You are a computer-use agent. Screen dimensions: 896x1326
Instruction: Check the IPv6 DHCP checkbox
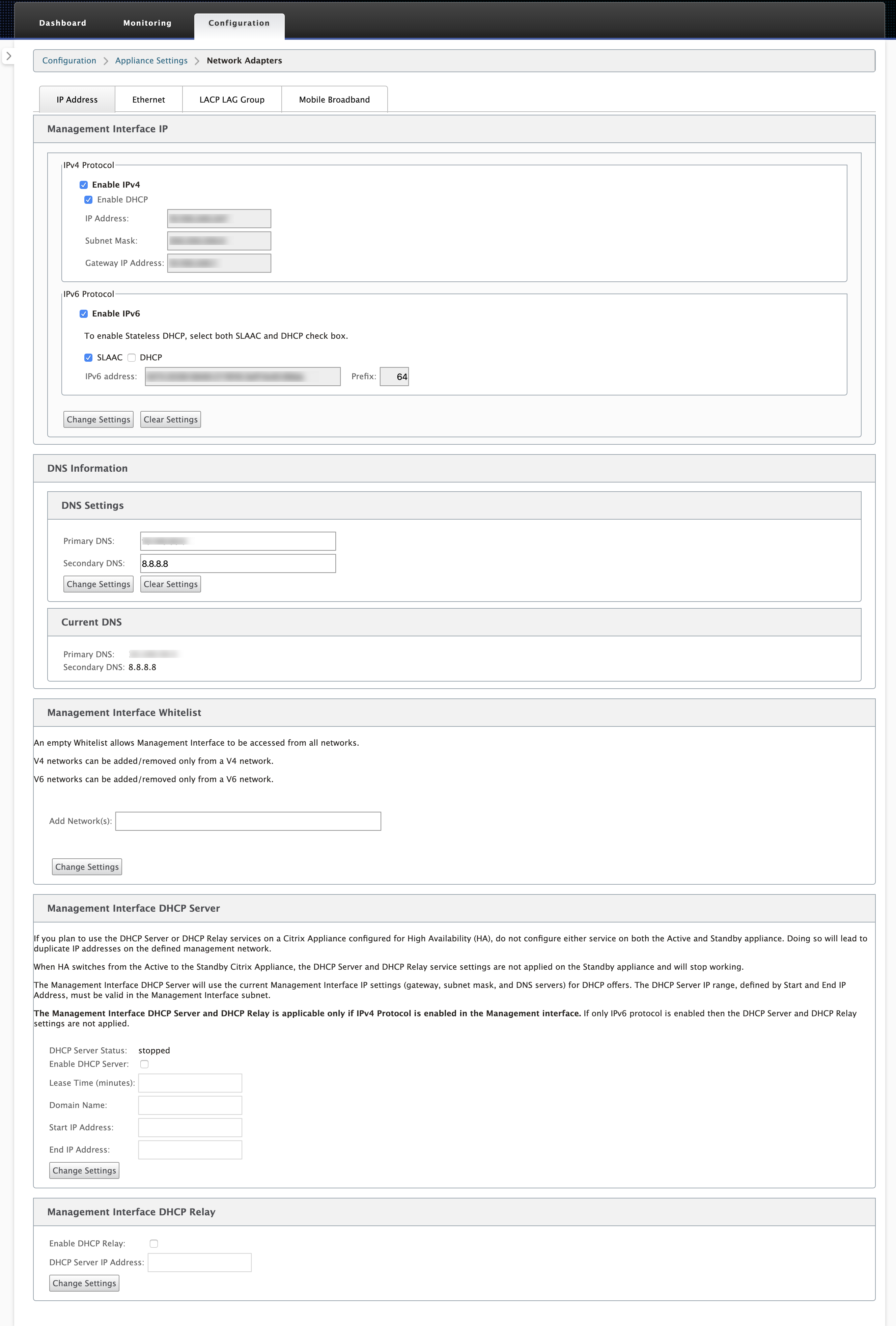pyautogui.click(x=132, y=358)
